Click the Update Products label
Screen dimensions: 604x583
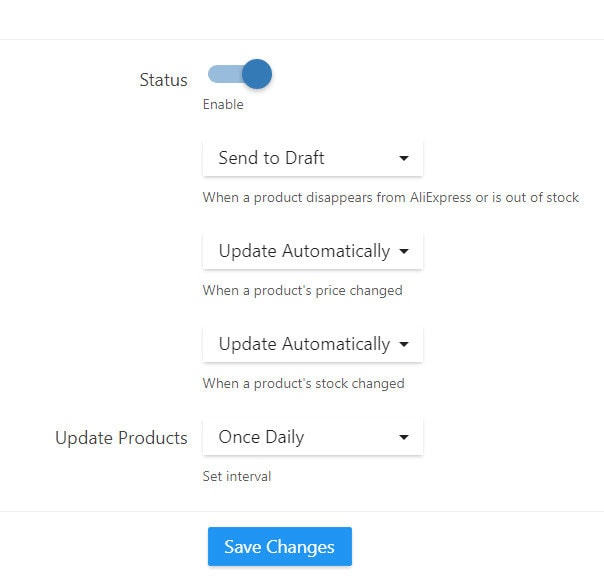pos(121,438)
